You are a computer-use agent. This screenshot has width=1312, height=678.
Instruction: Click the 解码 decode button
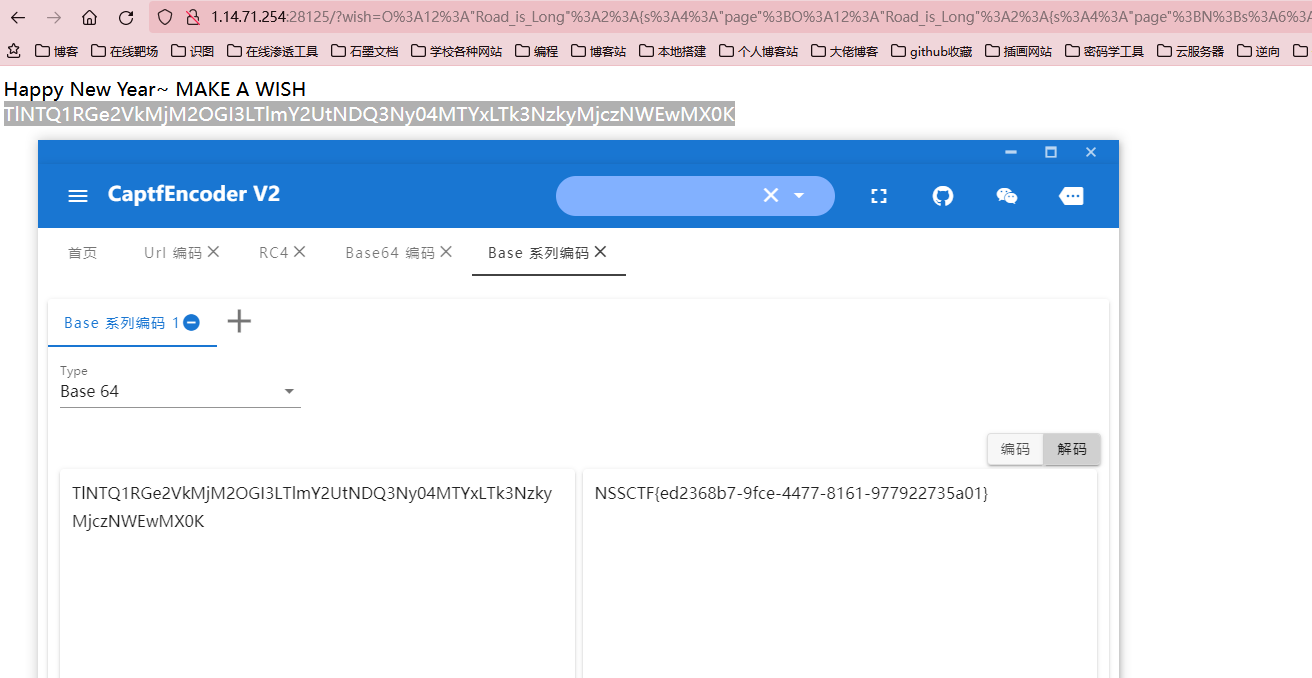pyautogui.click(x=1072, y=449)
